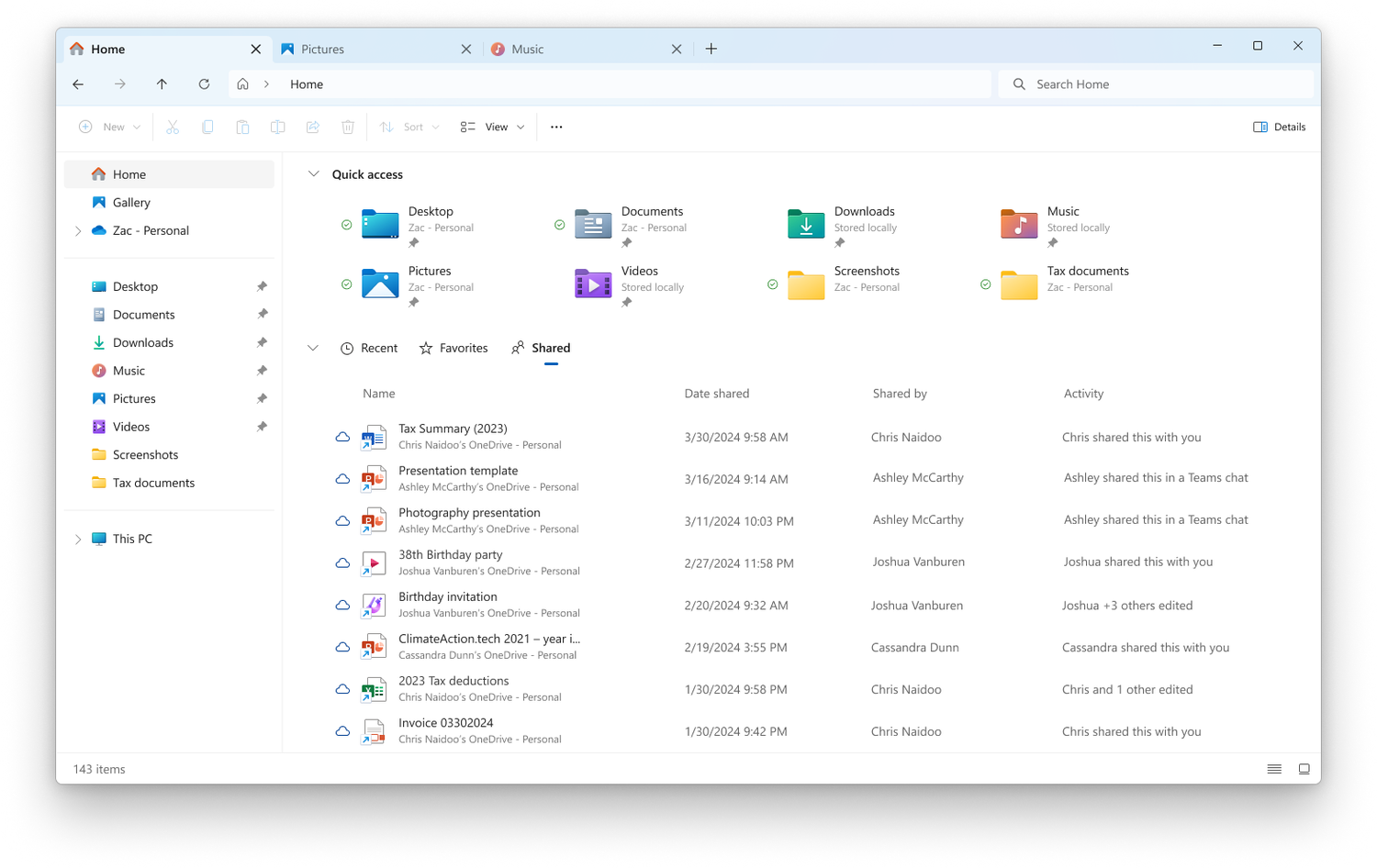Open the See more ellipsis menu
This screenshot has height=868, width=1377.
556,127
